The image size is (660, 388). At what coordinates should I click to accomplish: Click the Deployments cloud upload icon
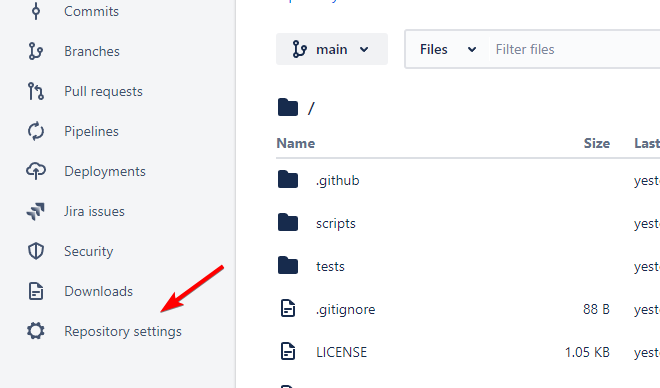36,171
